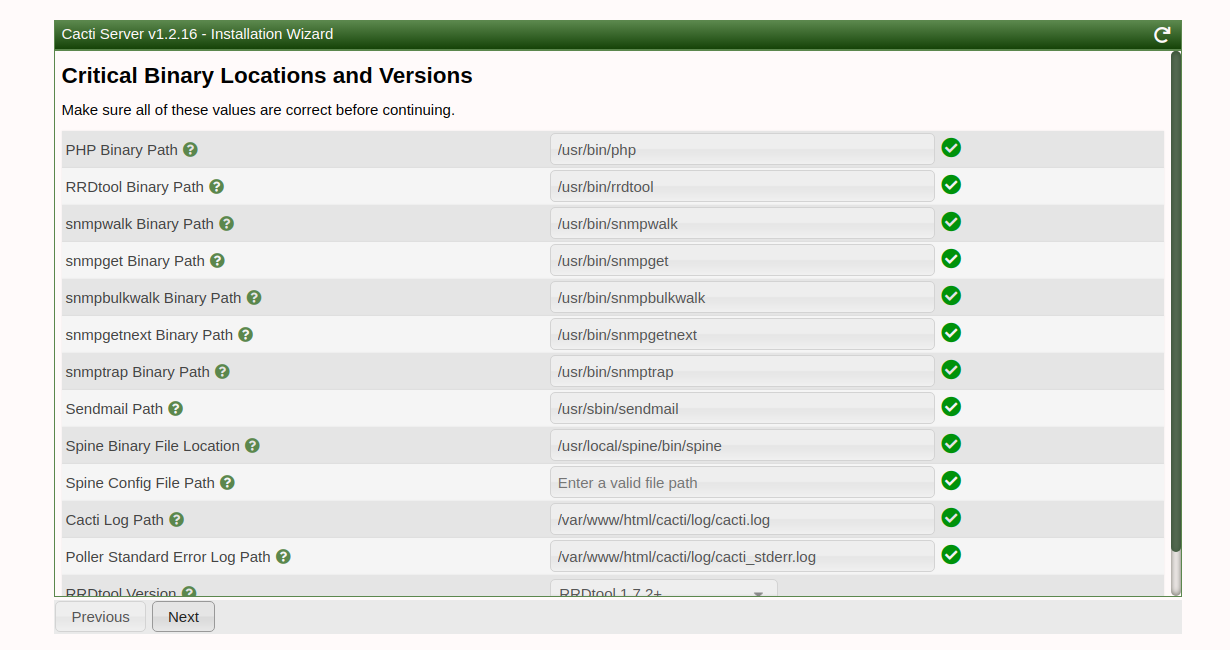Focus the /usr/local/spine/bin/spine input field
1230x650 pixels.
(742, 446)
